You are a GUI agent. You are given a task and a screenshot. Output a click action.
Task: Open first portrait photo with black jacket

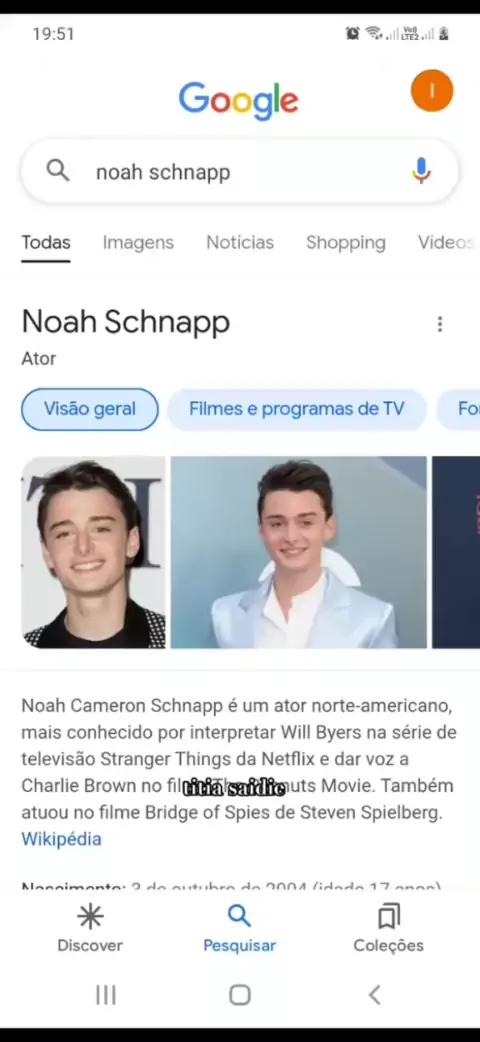point(93,552)
